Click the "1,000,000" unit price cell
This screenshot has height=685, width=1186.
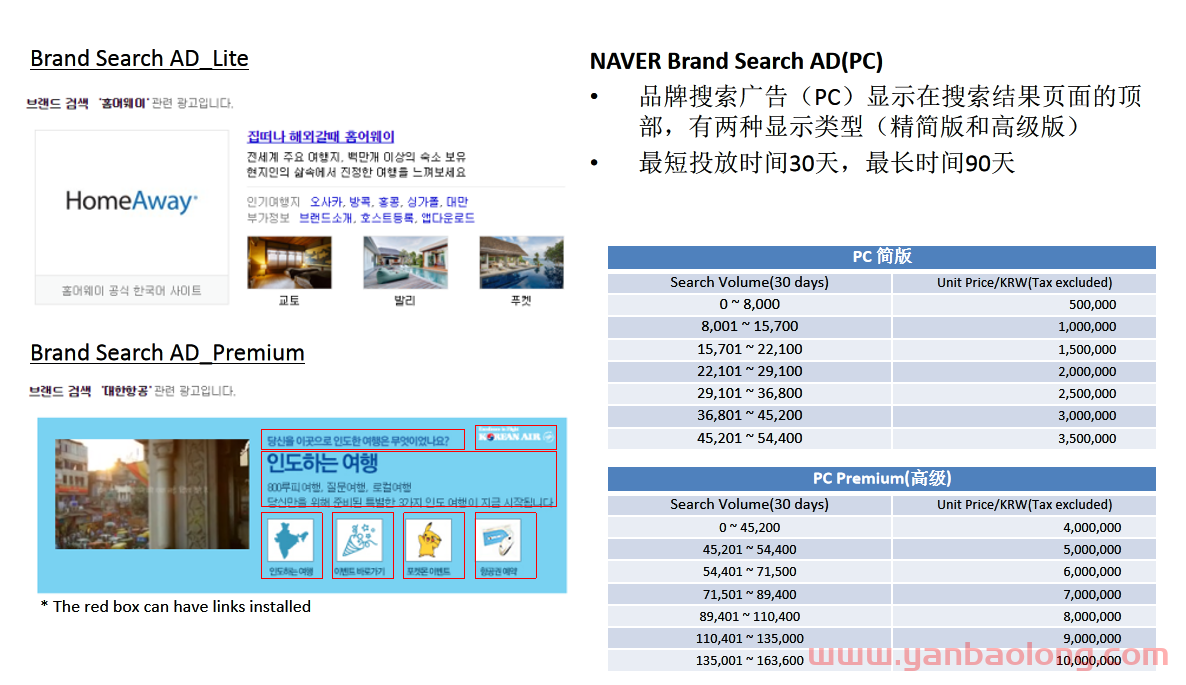[x=1024, y=326]
